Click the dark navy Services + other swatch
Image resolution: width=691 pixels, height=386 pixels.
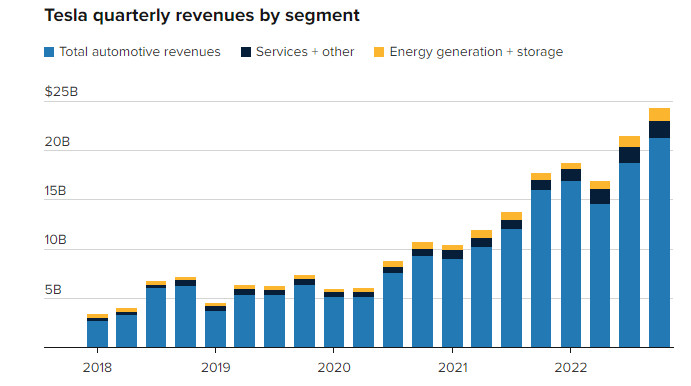point(246,52)
